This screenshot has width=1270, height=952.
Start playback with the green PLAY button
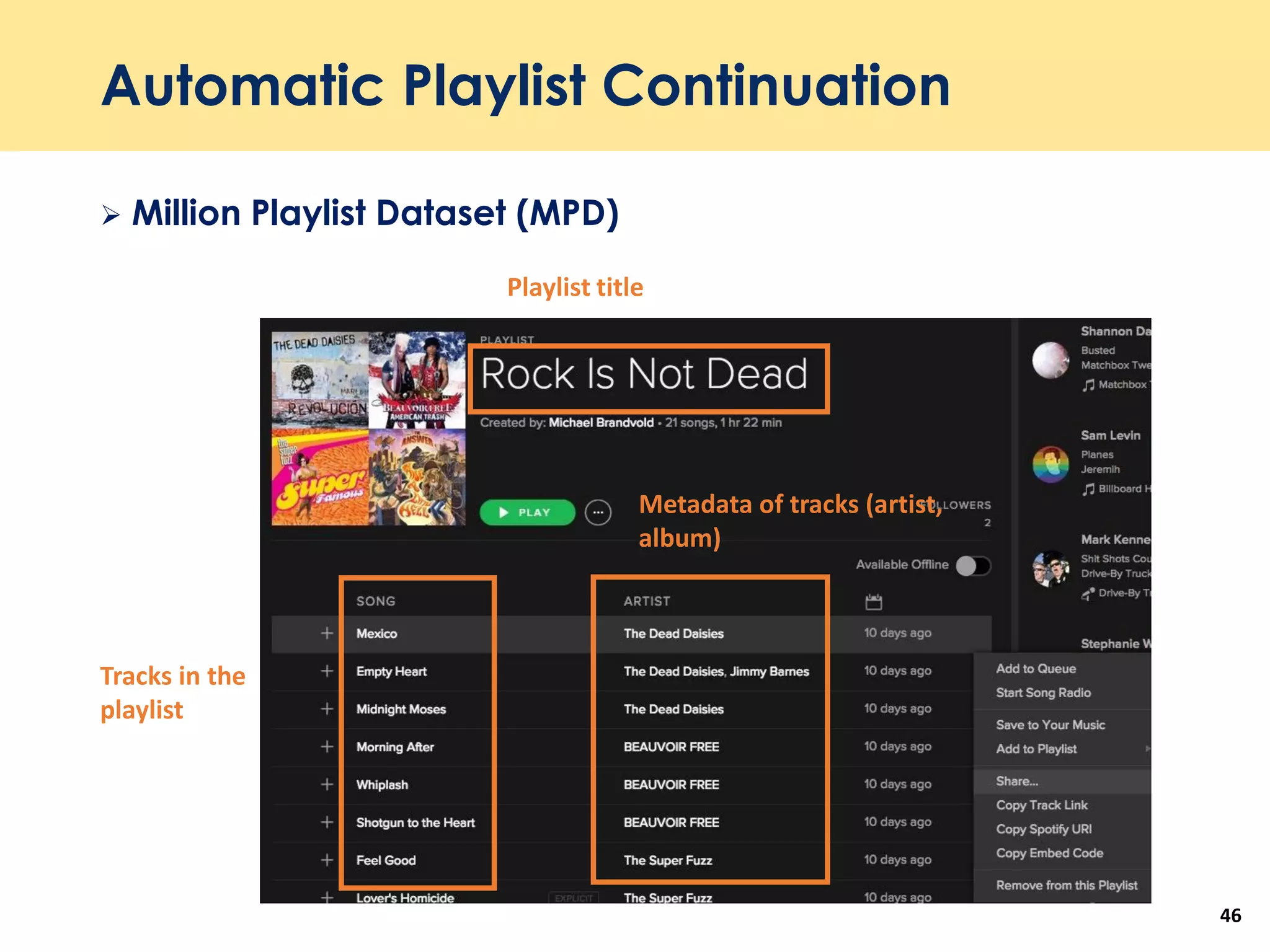527,513
